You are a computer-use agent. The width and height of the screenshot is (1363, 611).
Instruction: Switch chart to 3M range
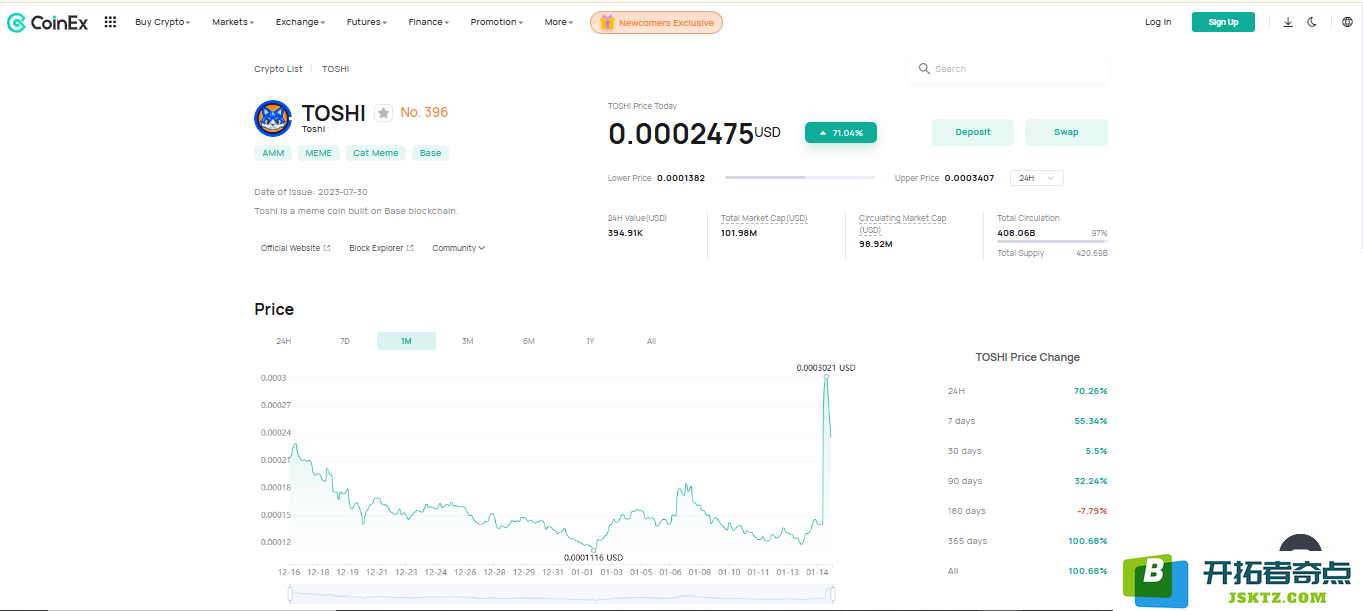(x=467, y=341)
